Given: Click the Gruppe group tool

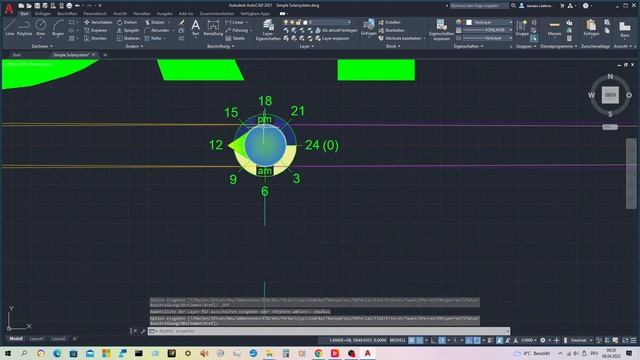Looking at the screenshot, I should (x=522, y=27).
